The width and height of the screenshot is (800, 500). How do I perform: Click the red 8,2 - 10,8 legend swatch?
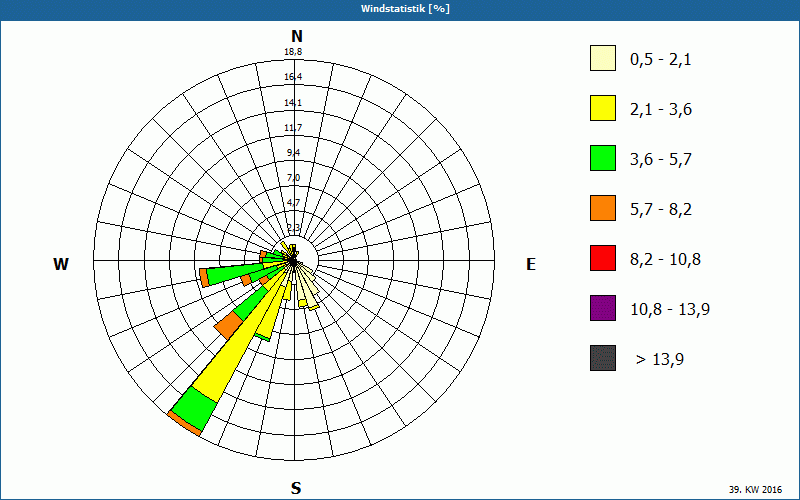[x=603, y=258]
